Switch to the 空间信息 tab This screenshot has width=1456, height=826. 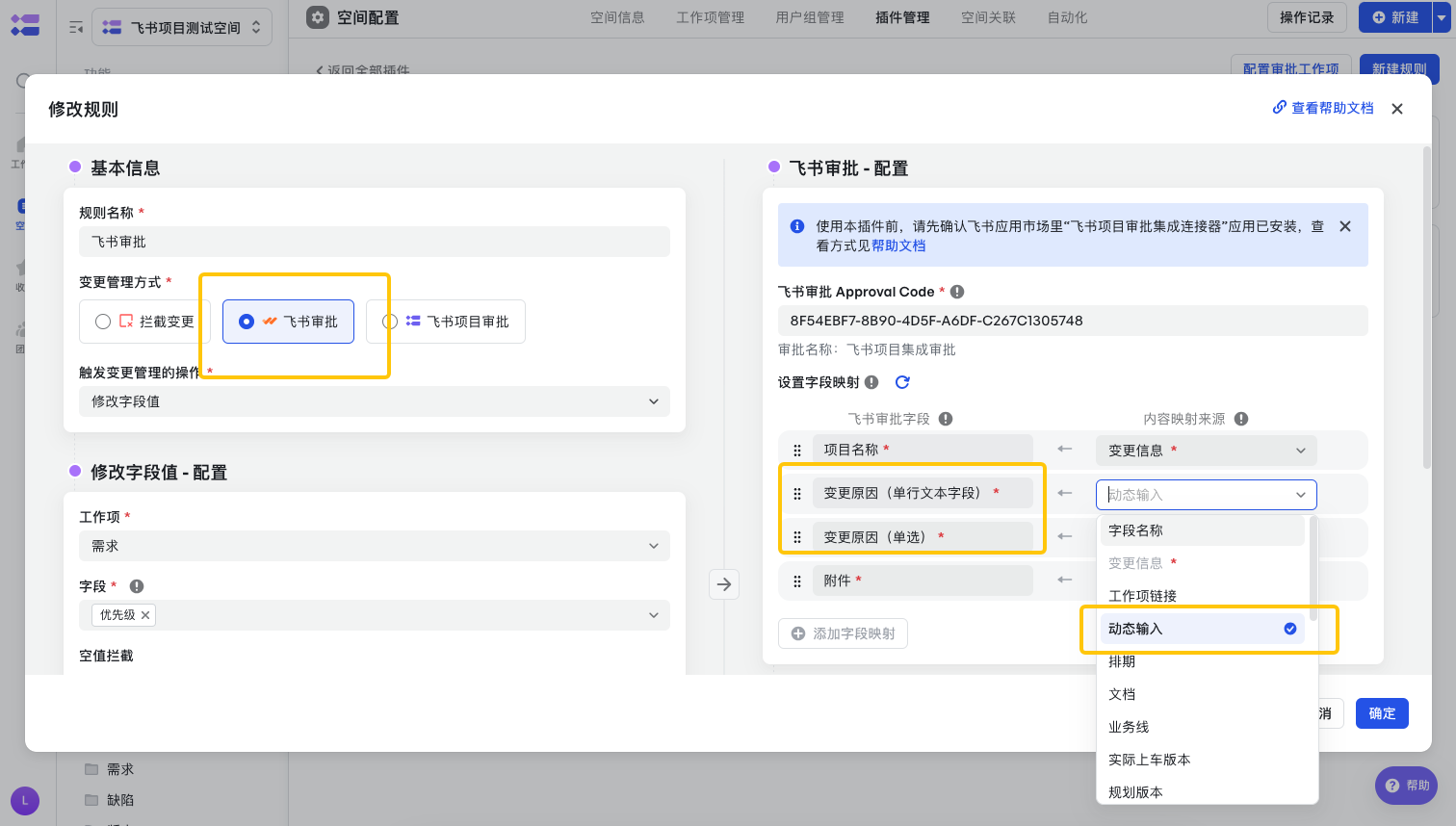[x=617, y=17]
